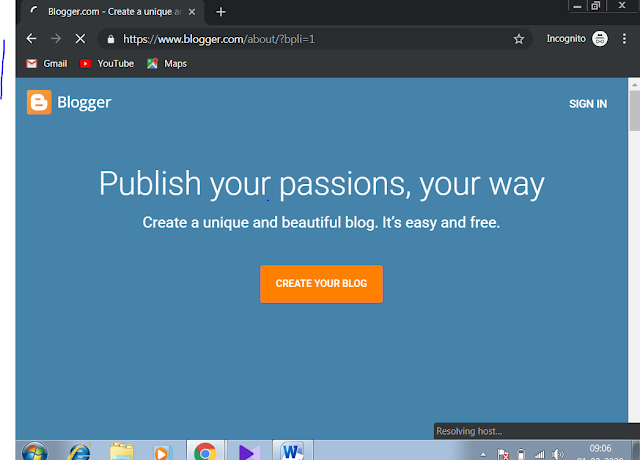Open Windows Explorer folder in taskbar

[x=122, y=451]
